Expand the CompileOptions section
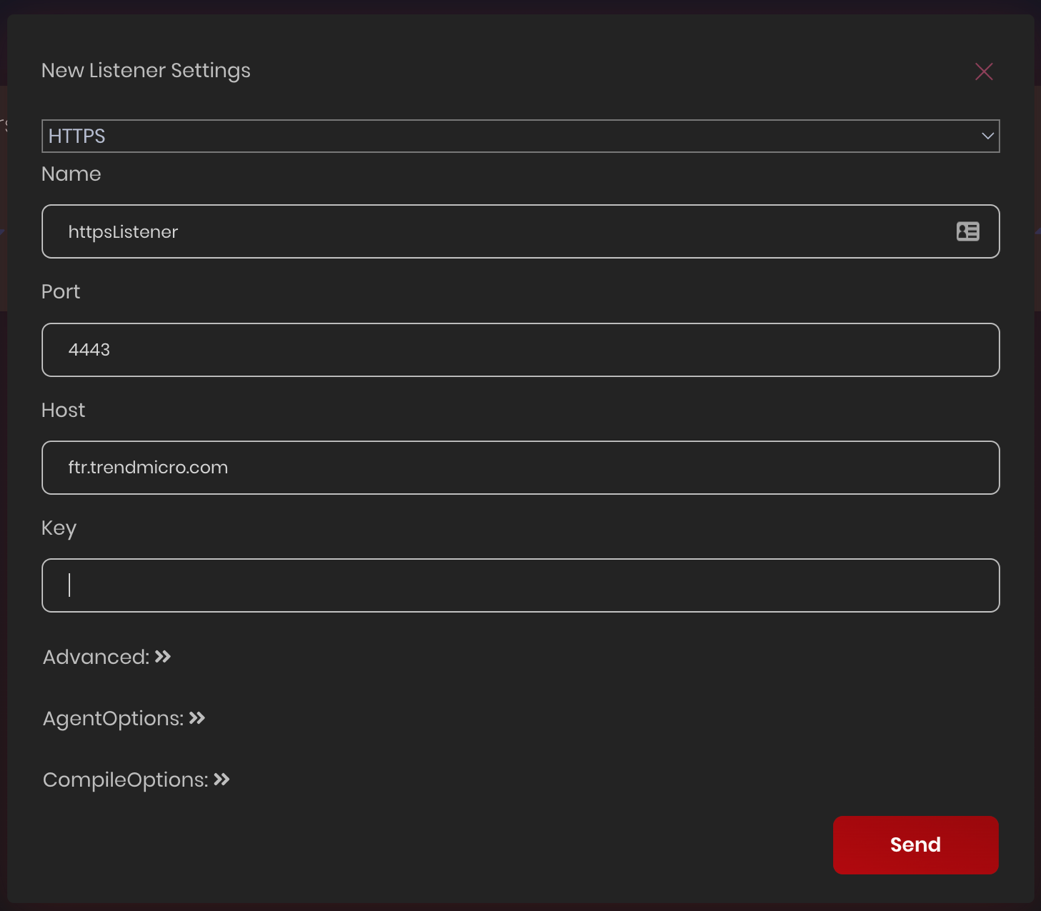The width and height of the screenshot is (1041, 911). pyautogui.click(x=125, y=780)
